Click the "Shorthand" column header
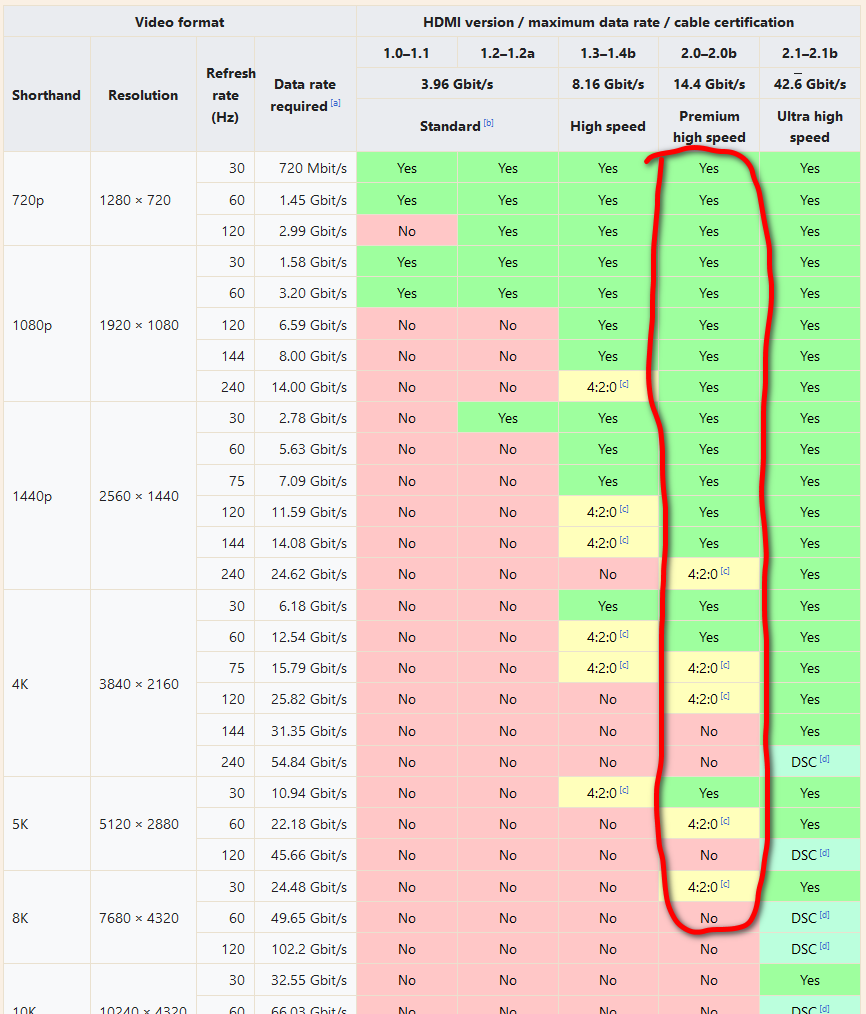The width and height of the screenshot is (866, 1014). point(47,95)
